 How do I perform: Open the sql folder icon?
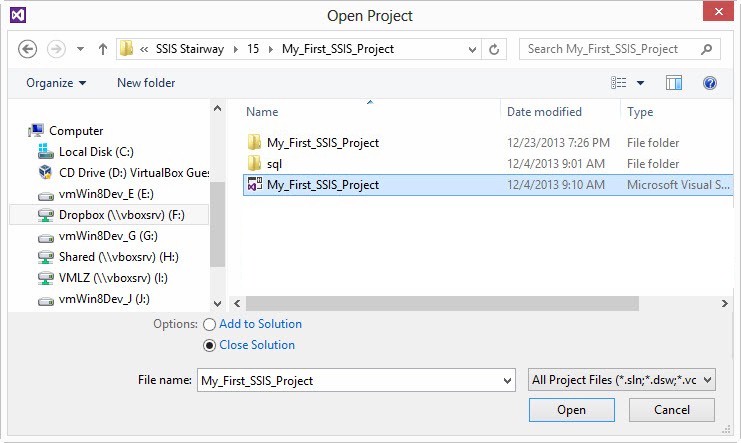tap(255, 164)
